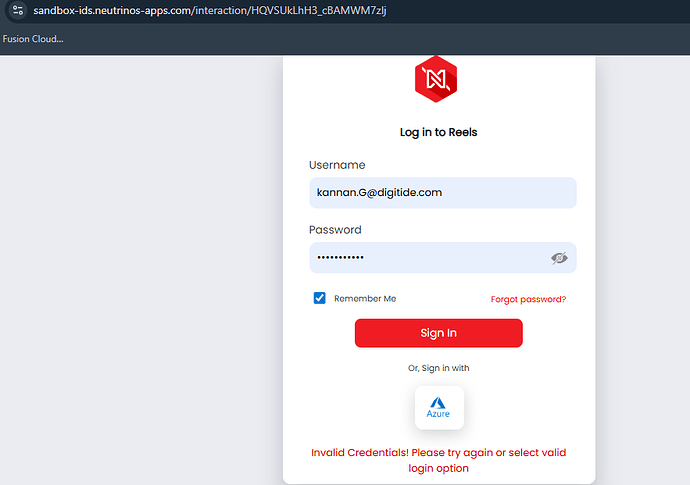
Task: Focus the Password field with masked dots
Action: coord(443,257)
